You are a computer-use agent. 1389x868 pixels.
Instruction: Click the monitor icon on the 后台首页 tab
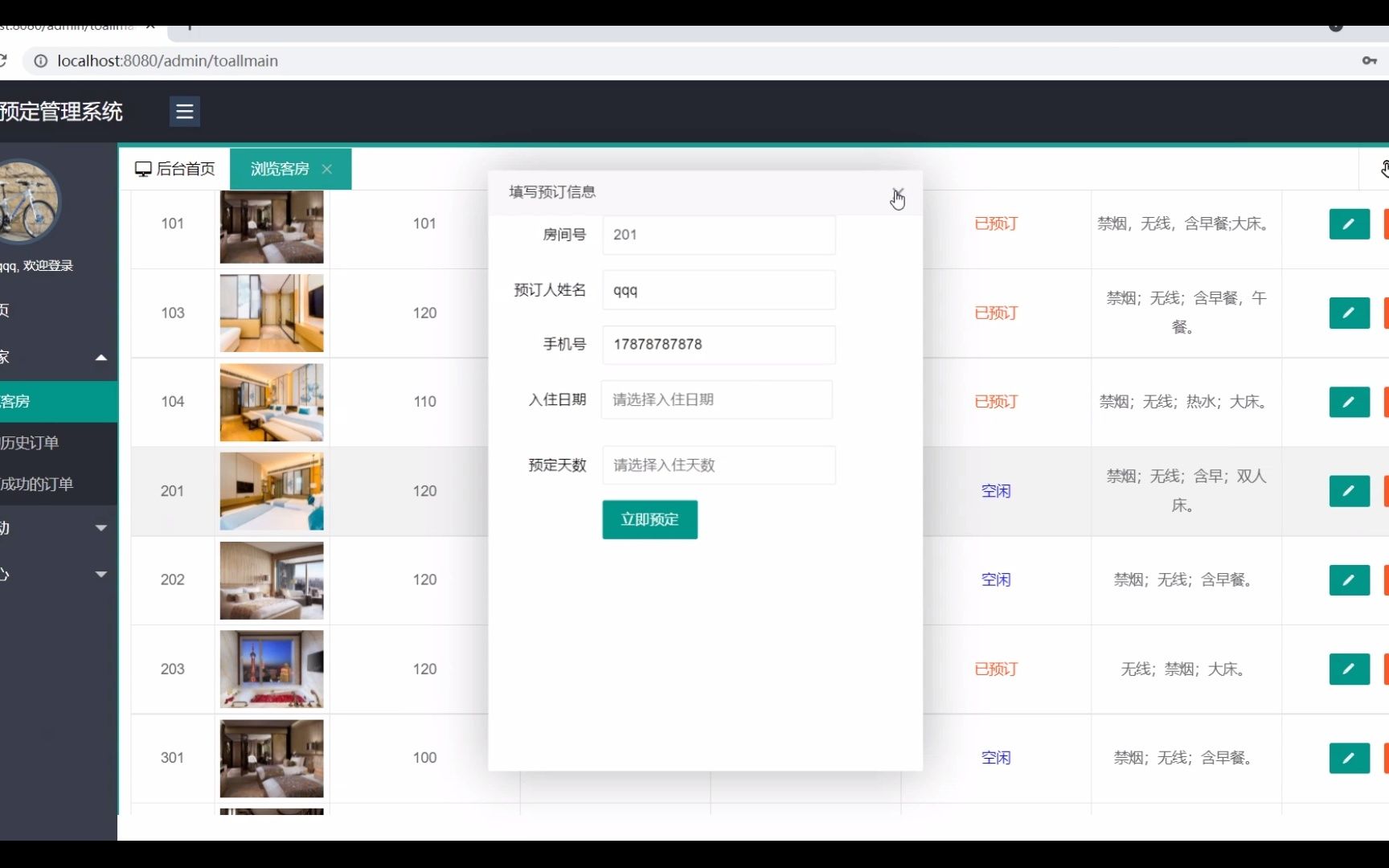click(144, 169)
